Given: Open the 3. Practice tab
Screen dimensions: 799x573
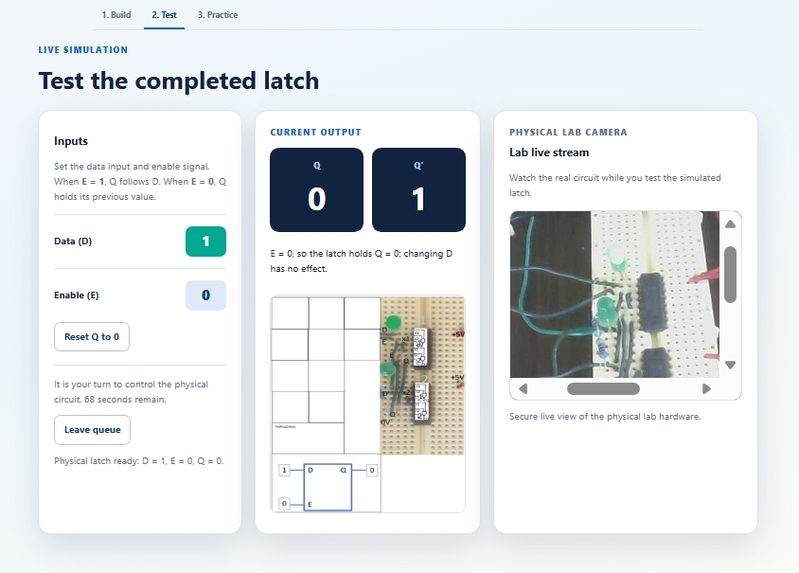Looking at the screenshot, I should point(218,15).
